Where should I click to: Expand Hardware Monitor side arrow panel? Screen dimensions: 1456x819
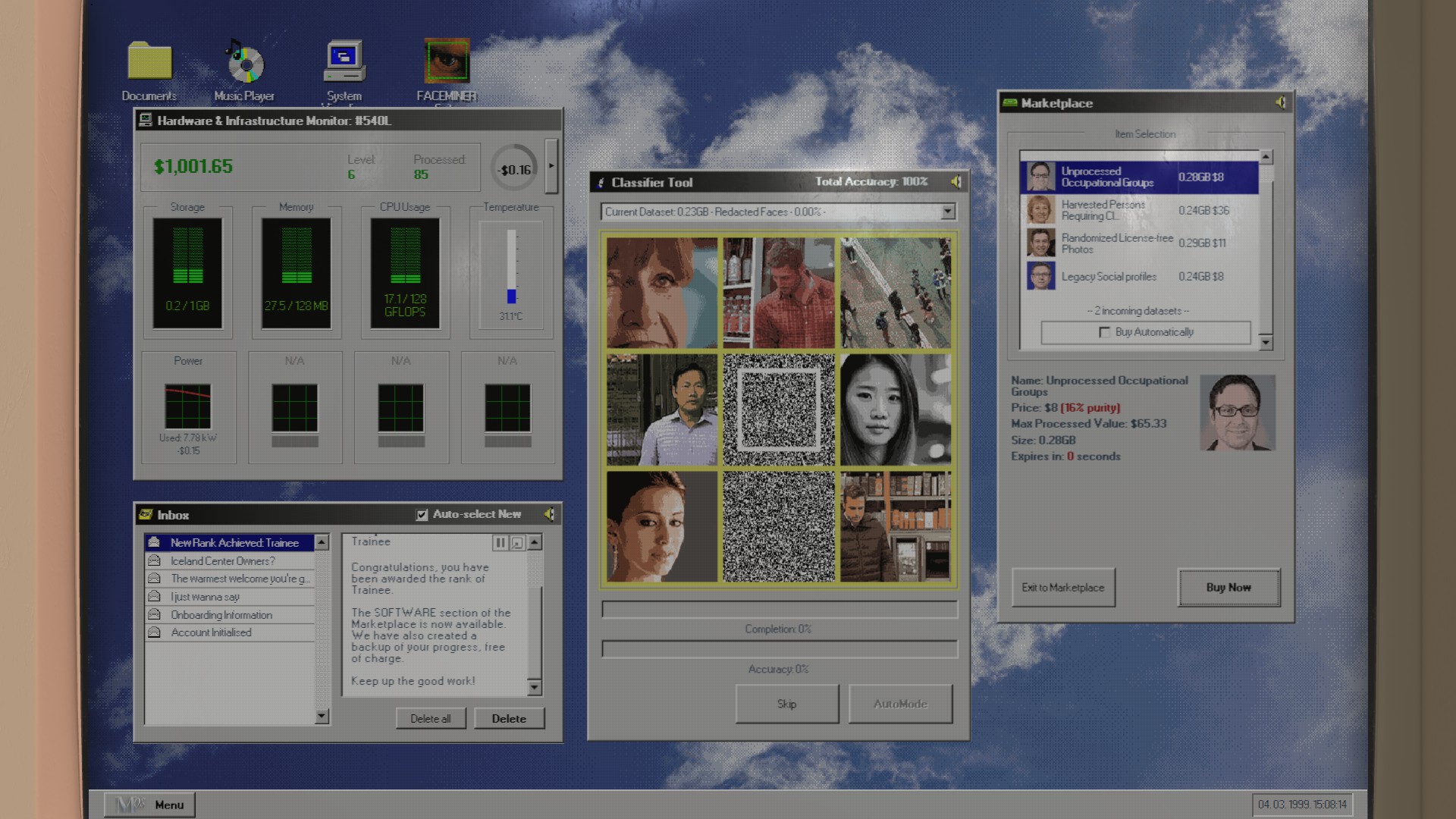click(x=551, y=166)
